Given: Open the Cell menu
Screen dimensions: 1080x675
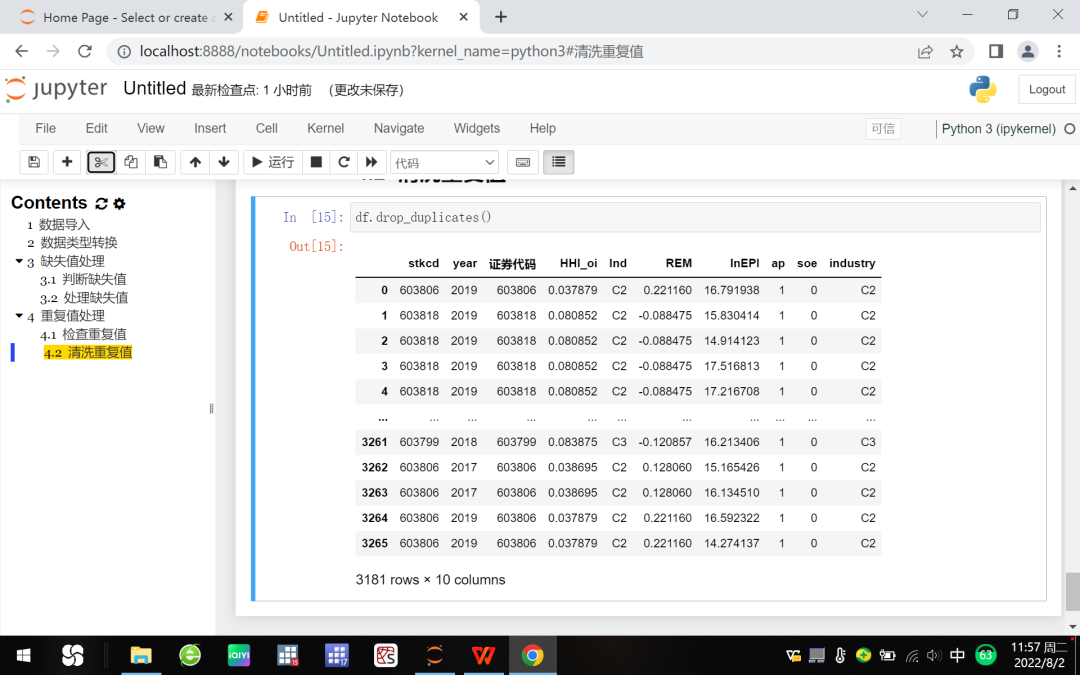Looking at the screenshot, I should point(267,128).
